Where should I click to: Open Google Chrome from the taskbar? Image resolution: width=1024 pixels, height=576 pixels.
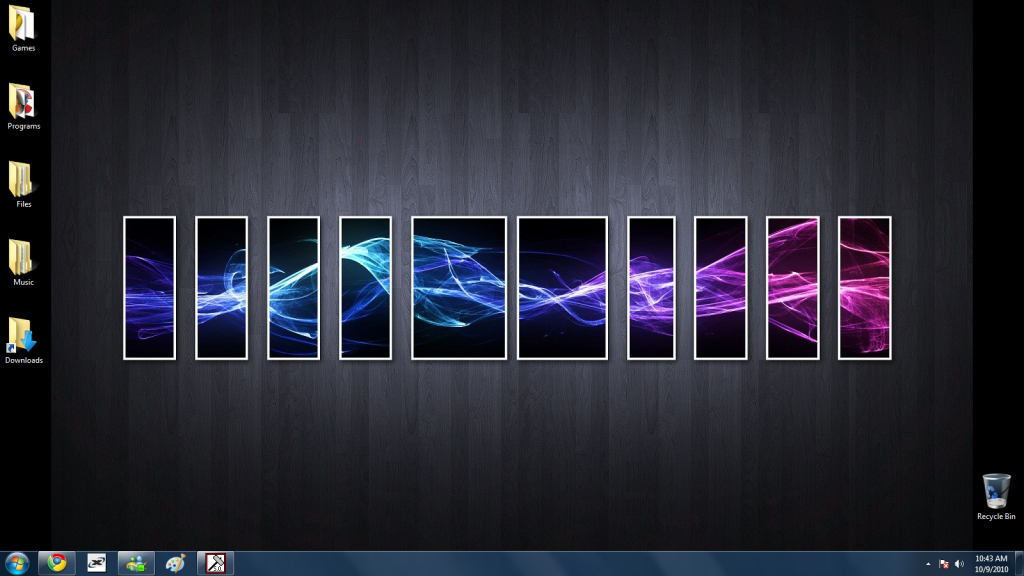pos(57,563)
